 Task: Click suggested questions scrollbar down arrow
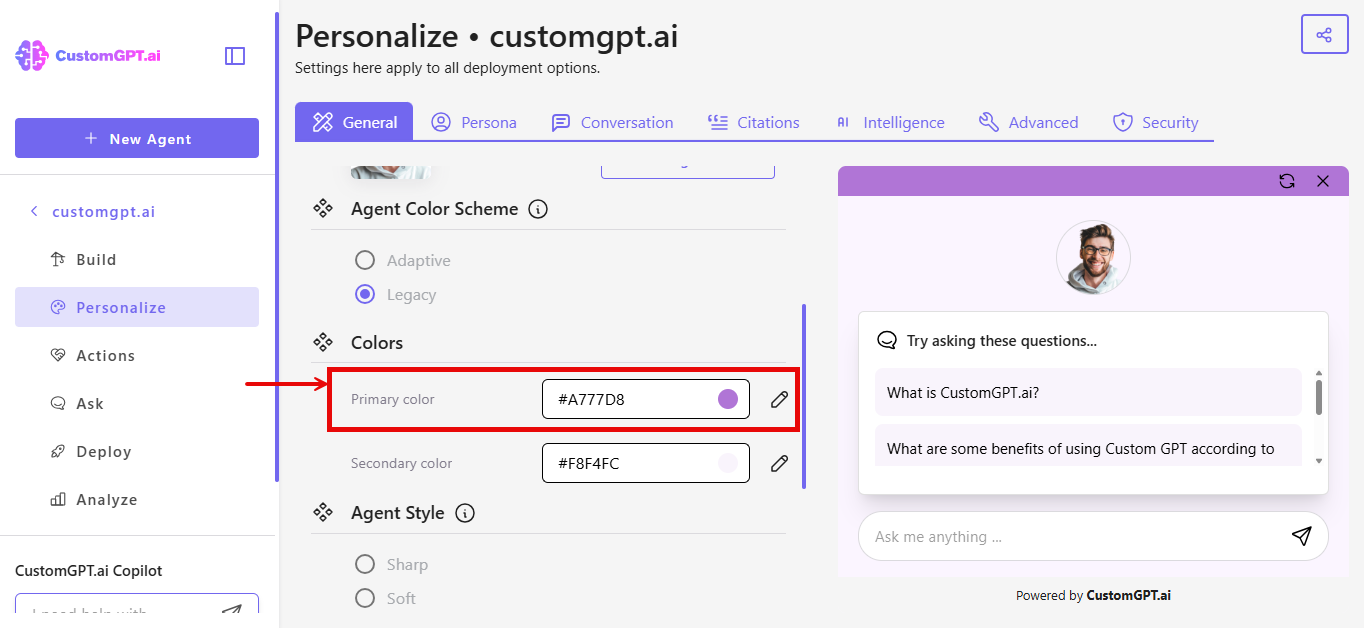[x=1319, y=460]
